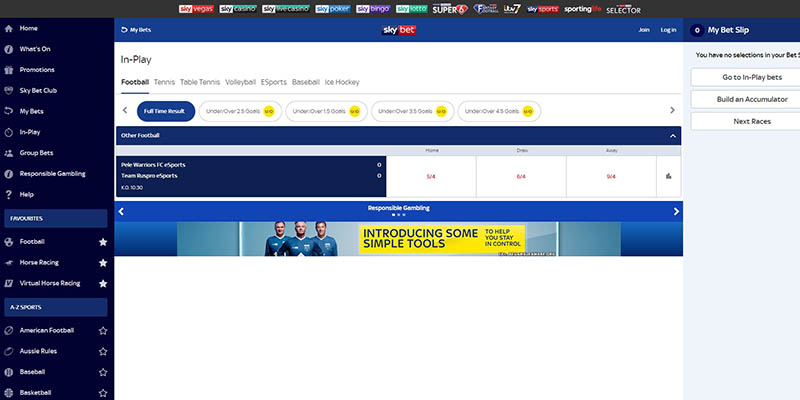Select Under/Over 3.5 Goals market

412,111
